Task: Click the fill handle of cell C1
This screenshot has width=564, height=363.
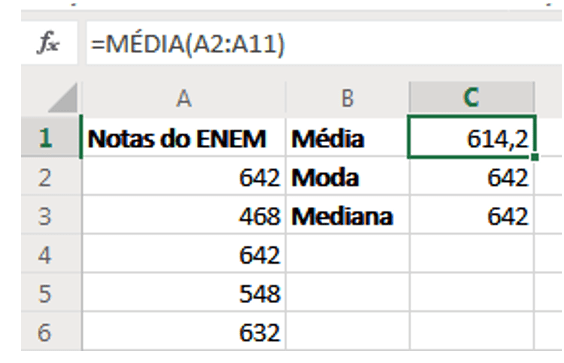Action: pos(535,157)
